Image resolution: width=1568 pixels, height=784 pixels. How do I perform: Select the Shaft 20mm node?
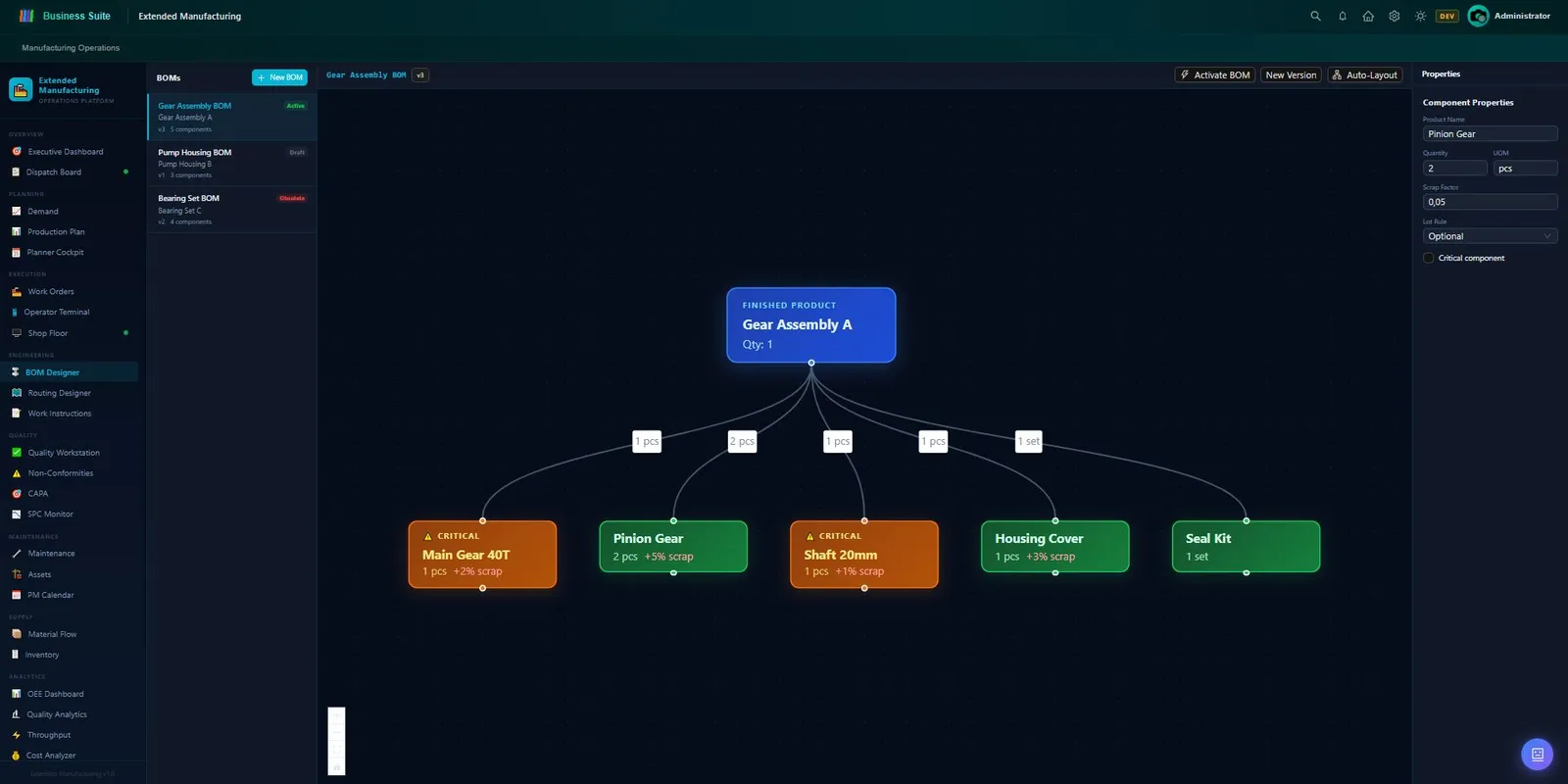pos(864,555)
